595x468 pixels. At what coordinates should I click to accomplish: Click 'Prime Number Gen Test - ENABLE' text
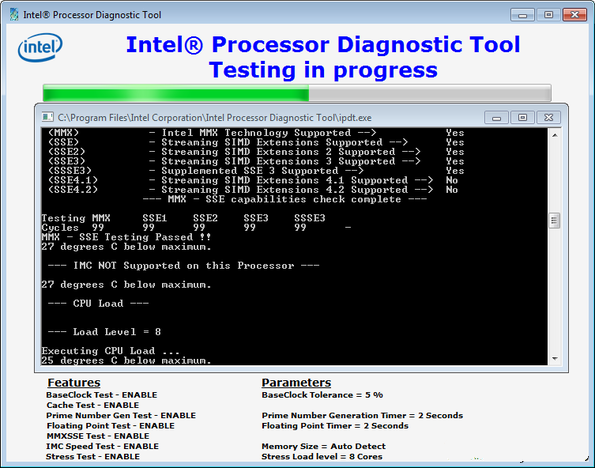click(x=121, y=415)
